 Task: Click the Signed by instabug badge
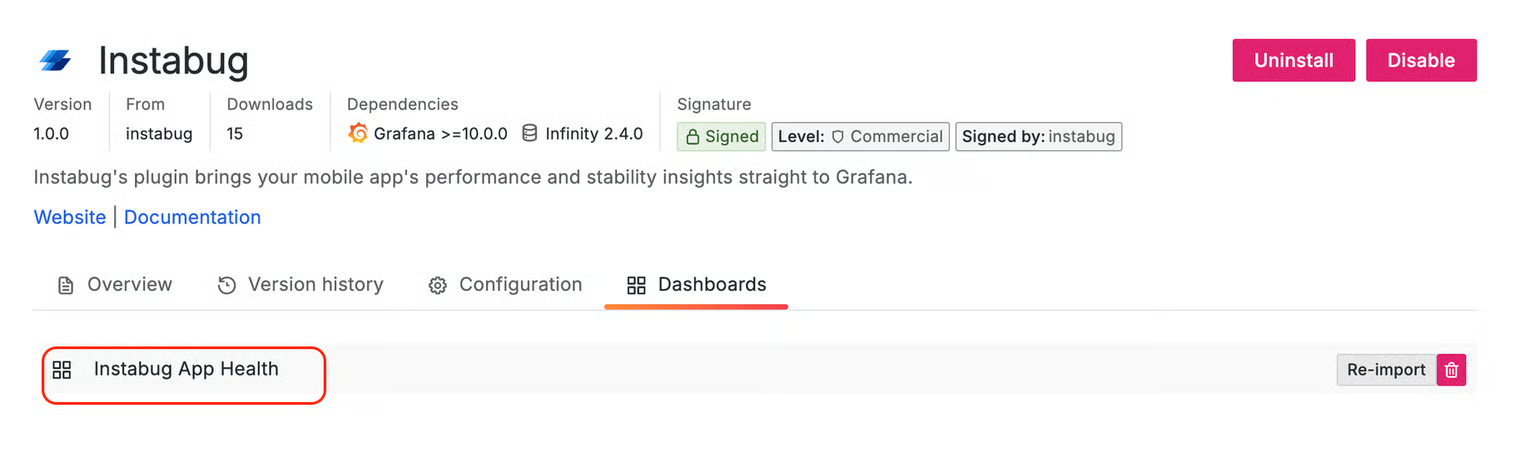point(1038,137)
